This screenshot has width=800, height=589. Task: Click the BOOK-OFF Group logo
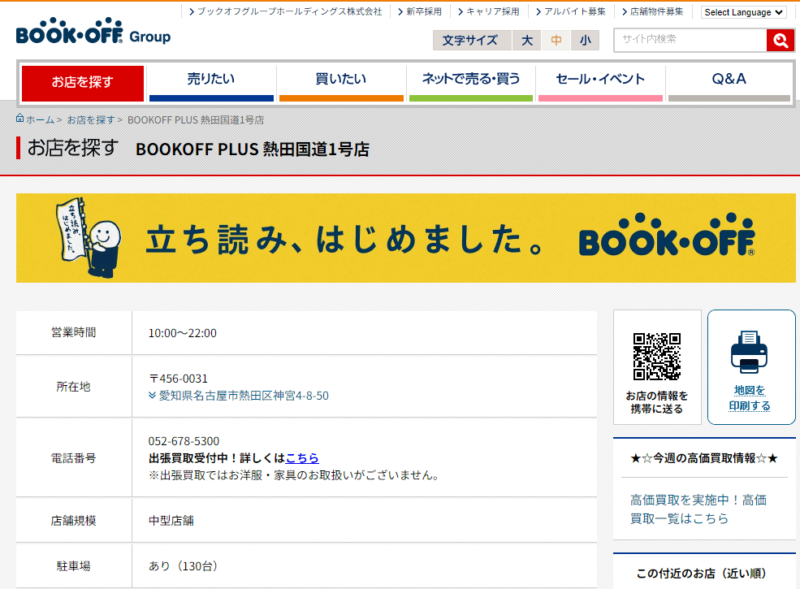point(93,32)
